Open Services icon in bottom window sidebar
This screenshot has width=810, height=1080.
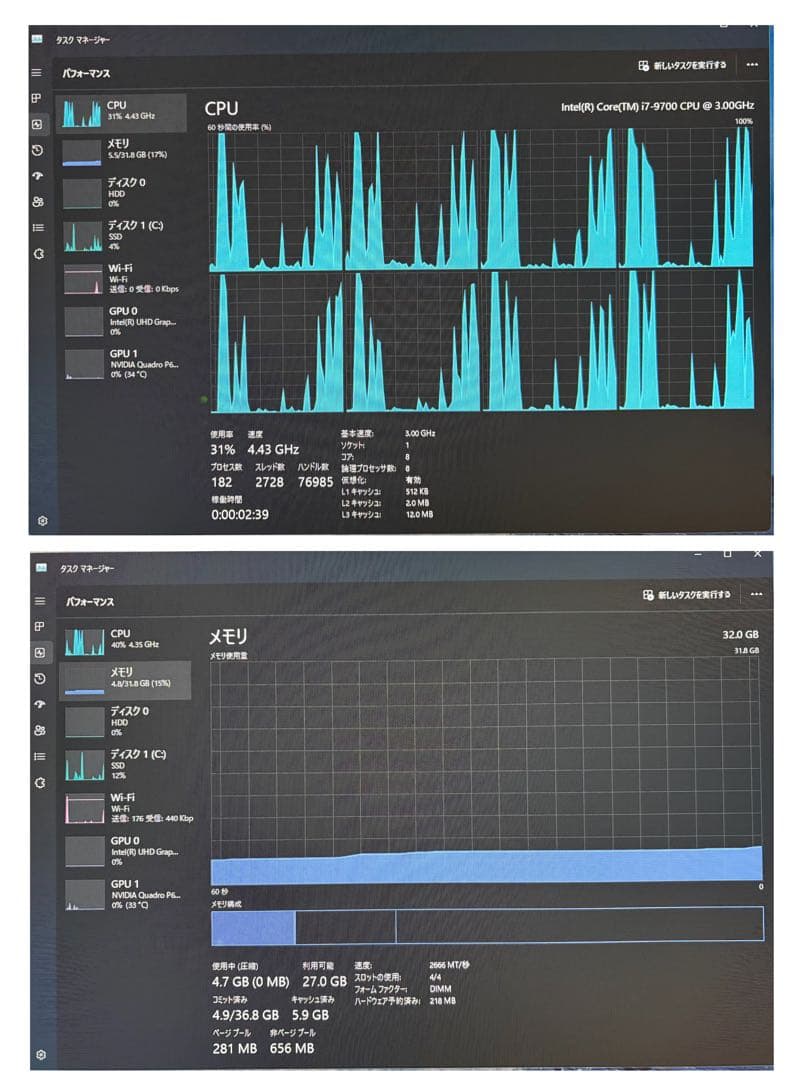click(39, 783)
